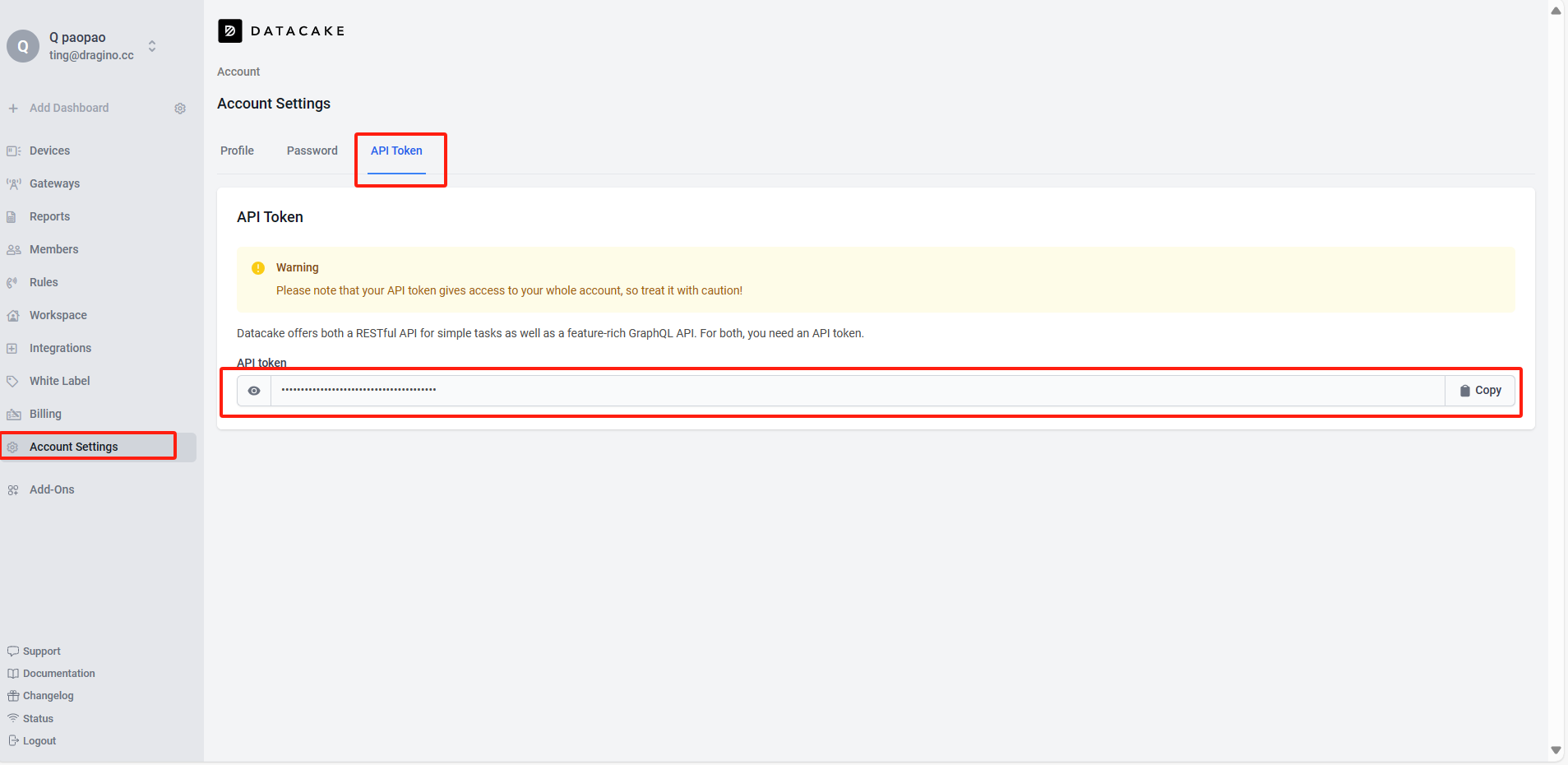Switch to the Profile tab
Screen dimensions: 1568x765
pyautogui.click(x=237, y=151)
